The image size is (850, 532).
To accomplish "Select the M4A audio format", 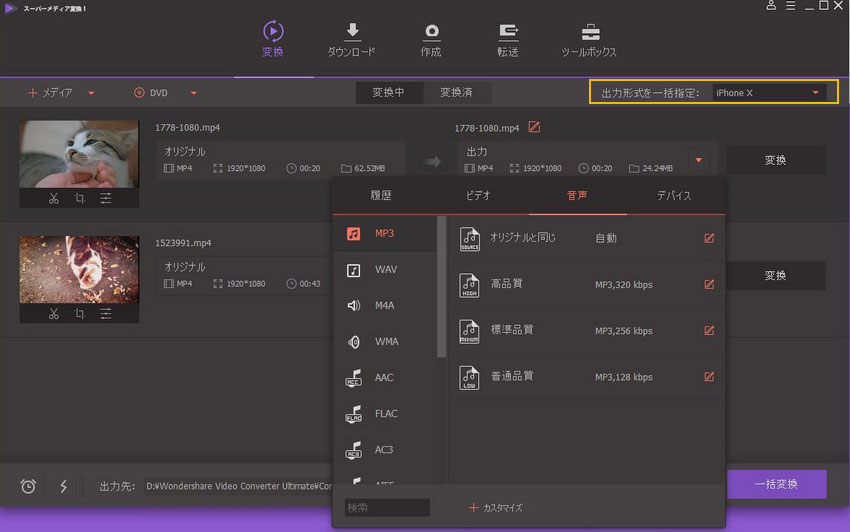I will pyautogui.click(x=385, y=305).
